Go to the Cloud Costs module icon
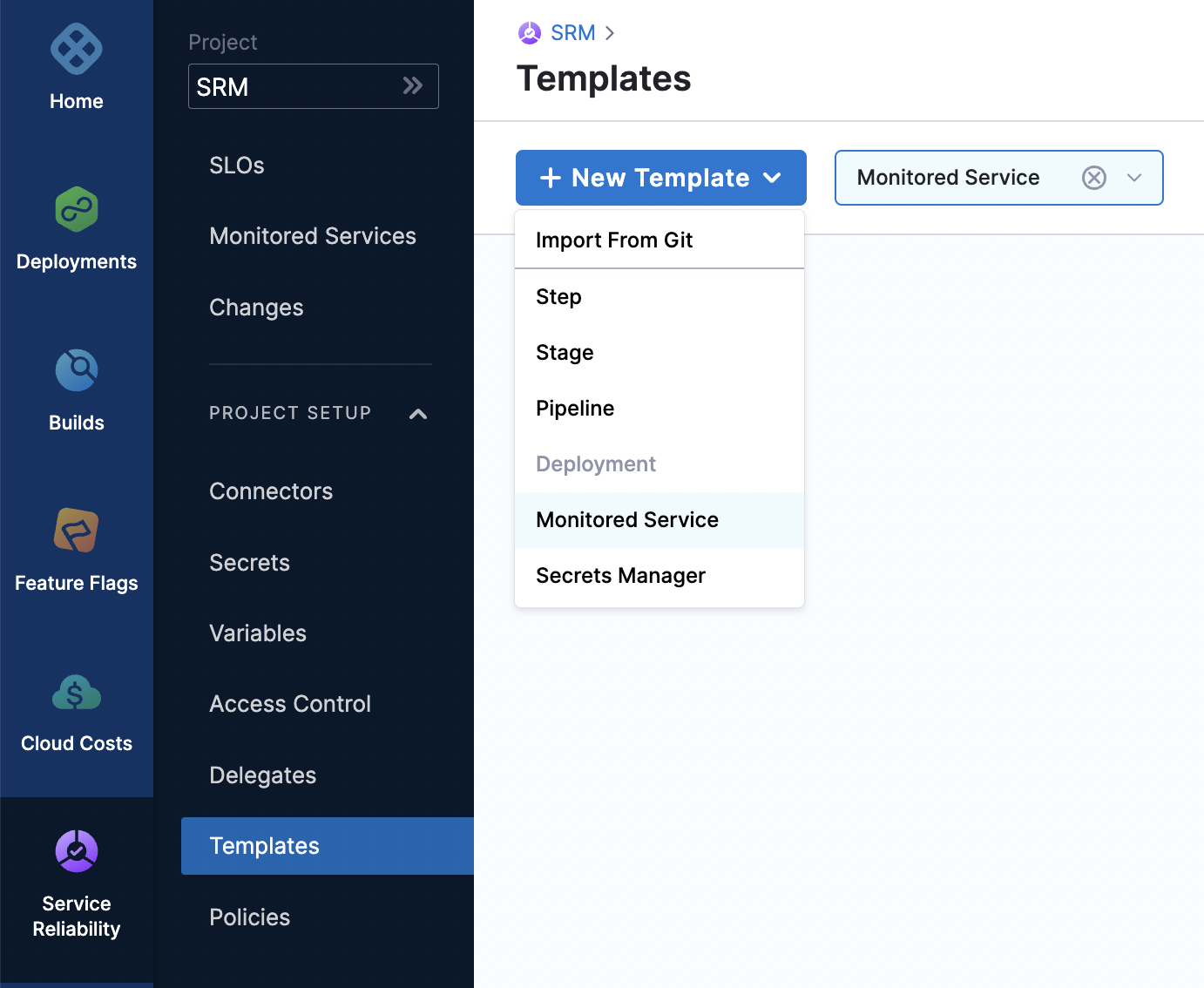The width and height of the screenshot is (1204, 988). [x=77, y=693]
